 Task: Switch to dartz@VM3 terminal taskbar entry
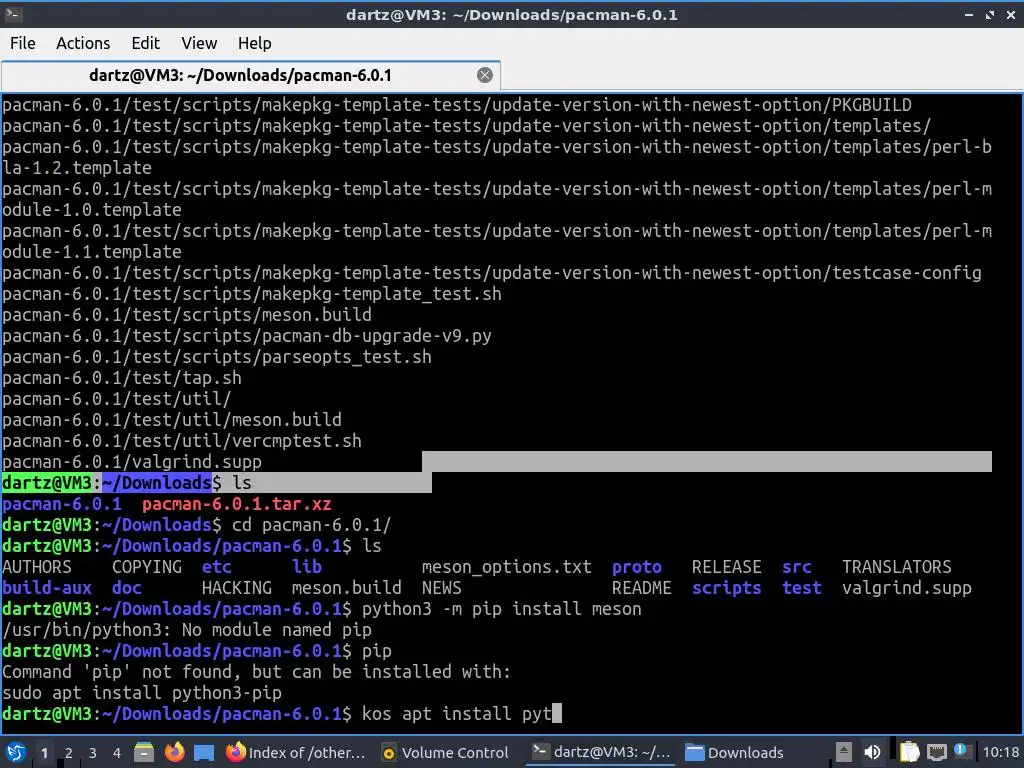pos(601,752)
